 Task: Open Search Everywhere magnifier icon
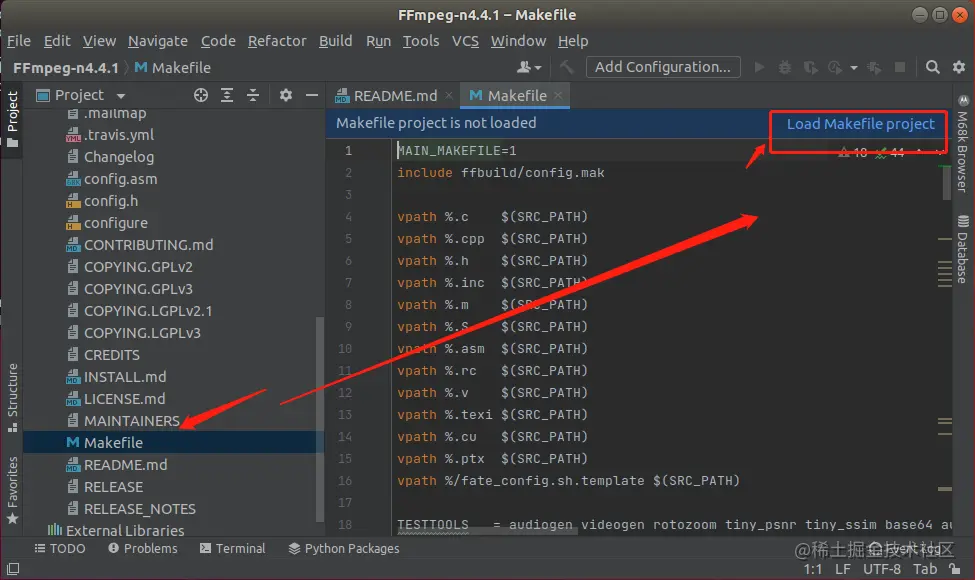(x=932, y=67)
